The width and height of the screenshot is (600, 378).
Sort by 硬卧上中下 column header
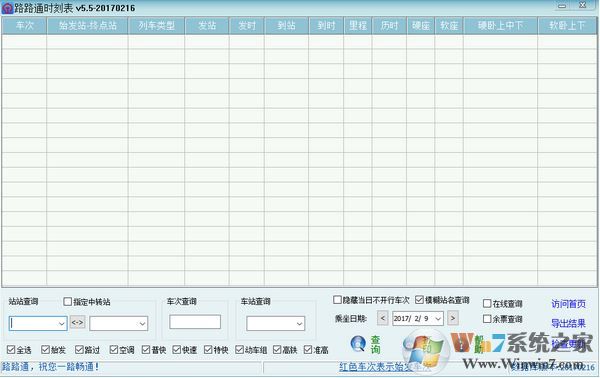coord(501,26)
